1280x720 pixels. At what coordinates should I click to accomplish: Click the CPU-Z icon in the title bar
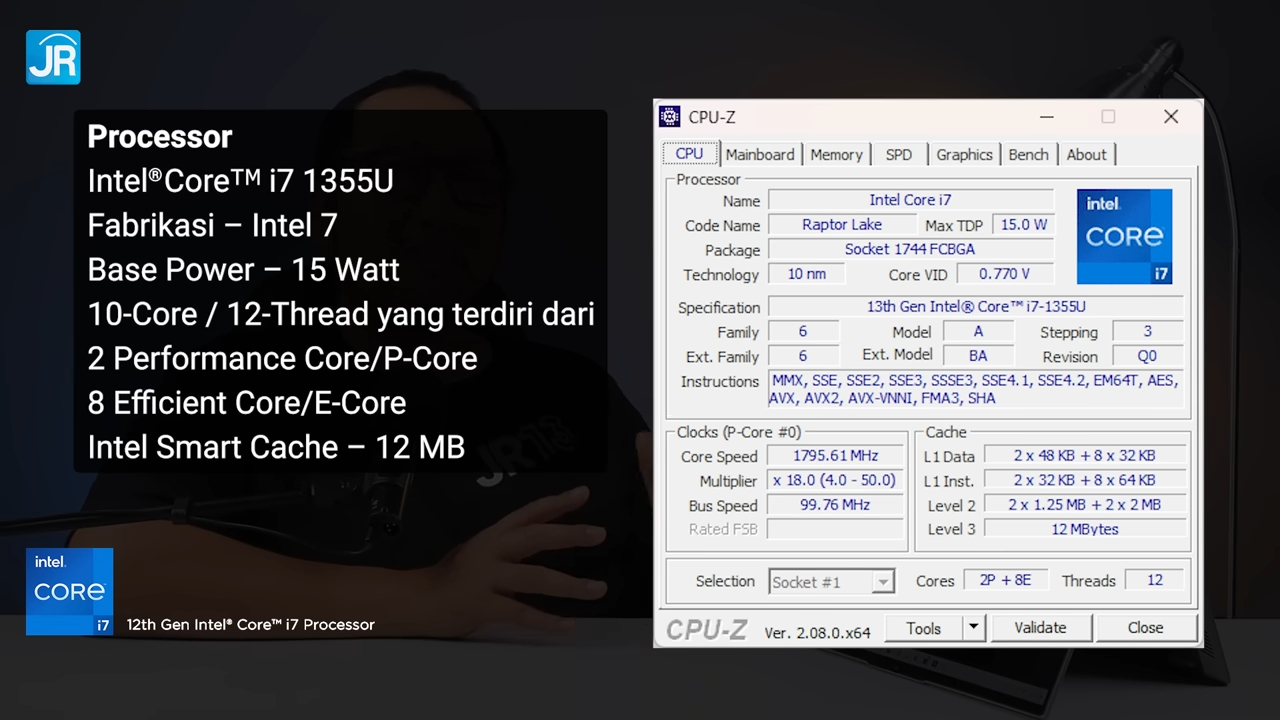point(669,117)
